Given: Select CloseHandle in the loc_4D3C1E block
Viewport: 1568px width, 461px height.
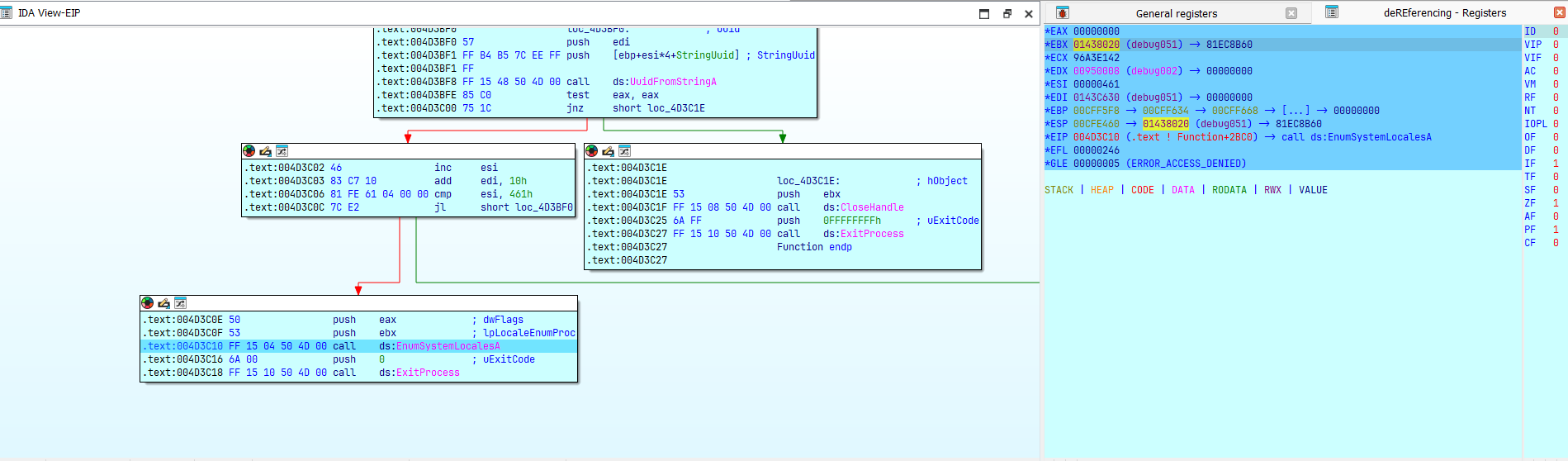Looking at the screenshot, I should pos(872,207).
